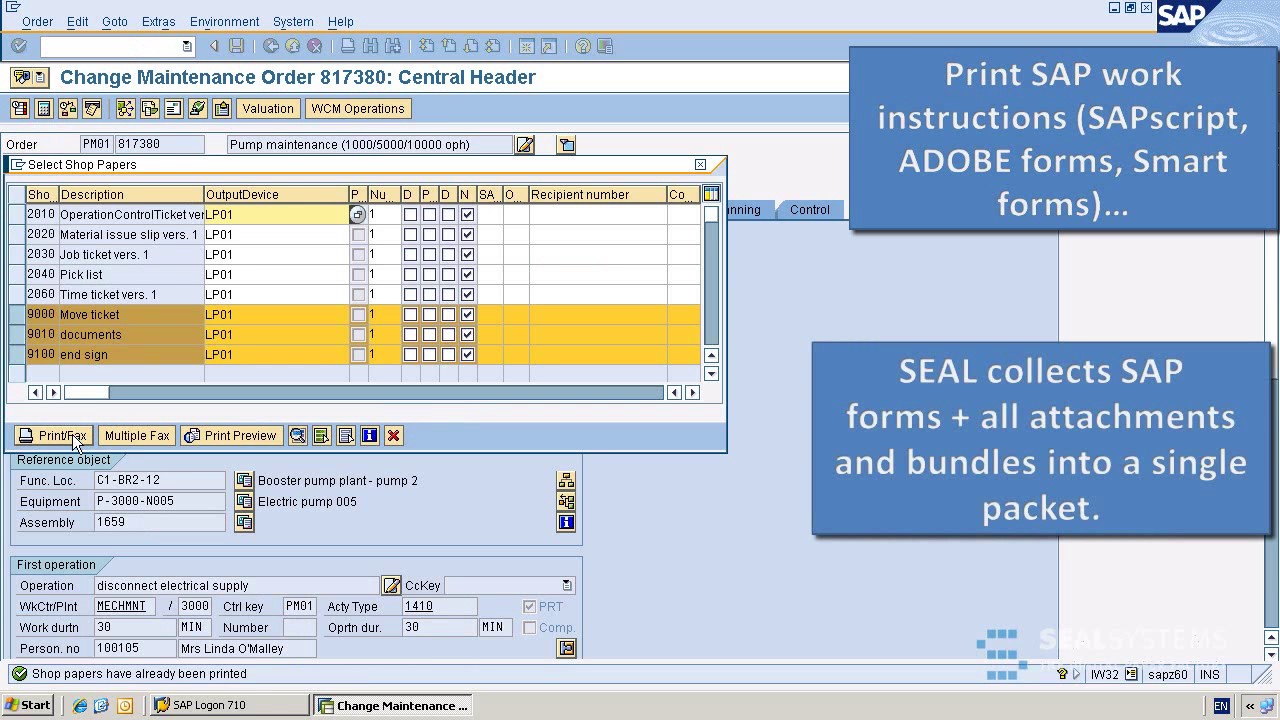This screenshot has height=720, width=1280.
Task: Click the table settings icon at column header end
Action: pyautogui.click(x=711, y=194)
